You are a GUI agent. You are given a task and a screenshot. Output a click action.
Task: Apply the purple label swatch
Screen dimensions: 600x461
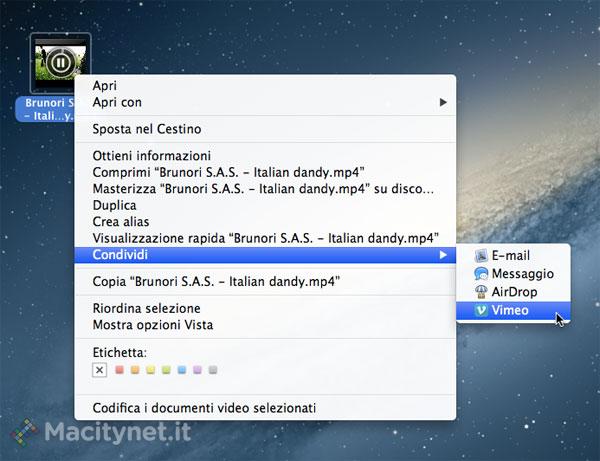click(197, 370)
